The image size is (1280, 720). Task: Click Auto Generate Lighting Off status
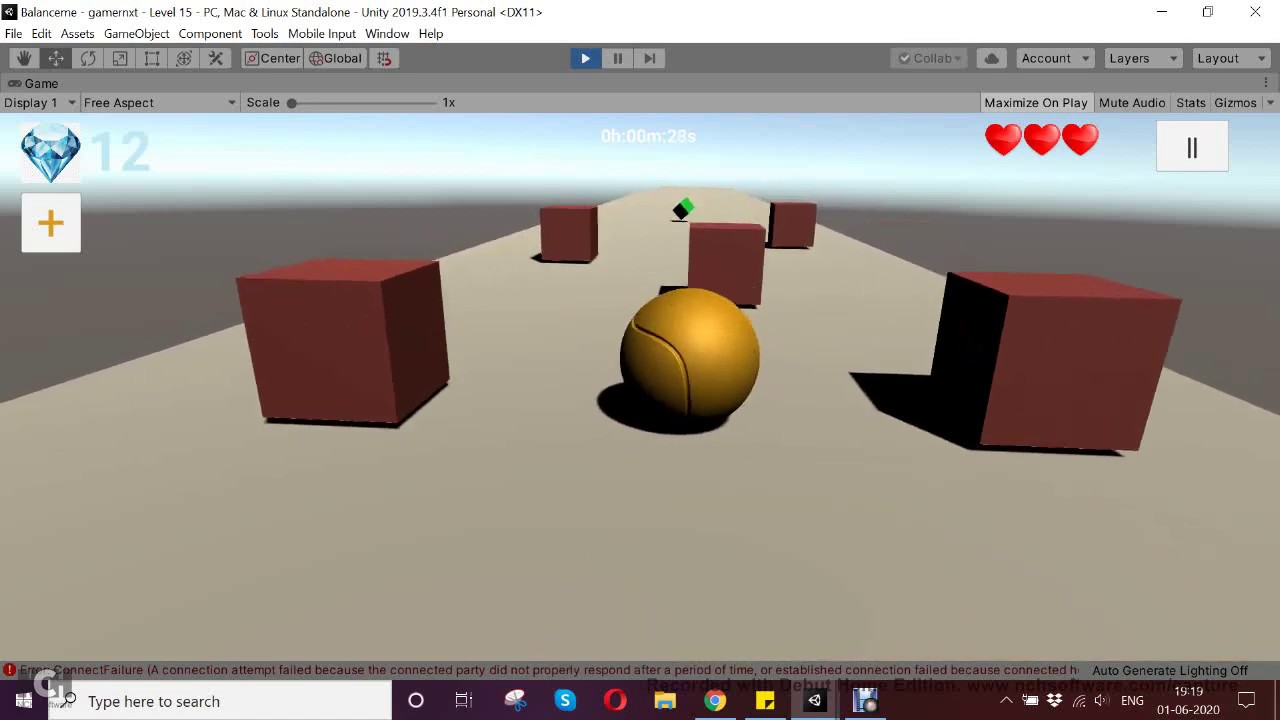1170,670
